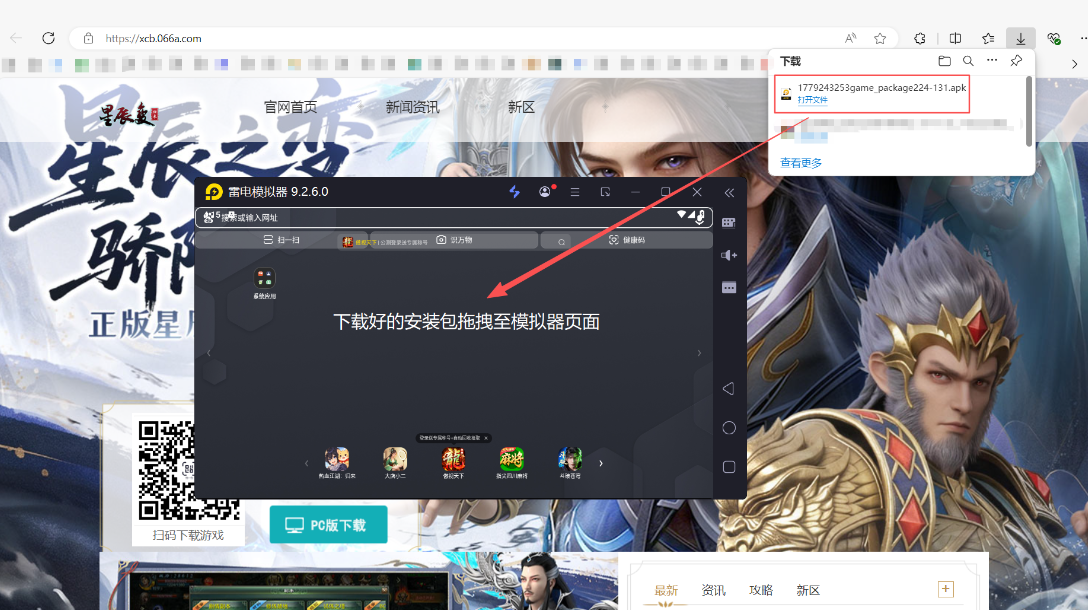Open downloads folder icon in panel

(x=944, y=61)
